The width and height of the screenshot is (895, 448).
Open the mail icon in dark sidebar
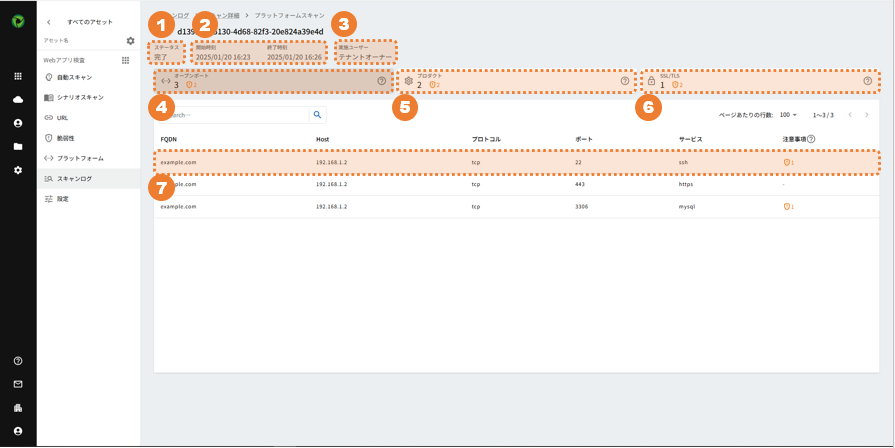click(18, 384)
